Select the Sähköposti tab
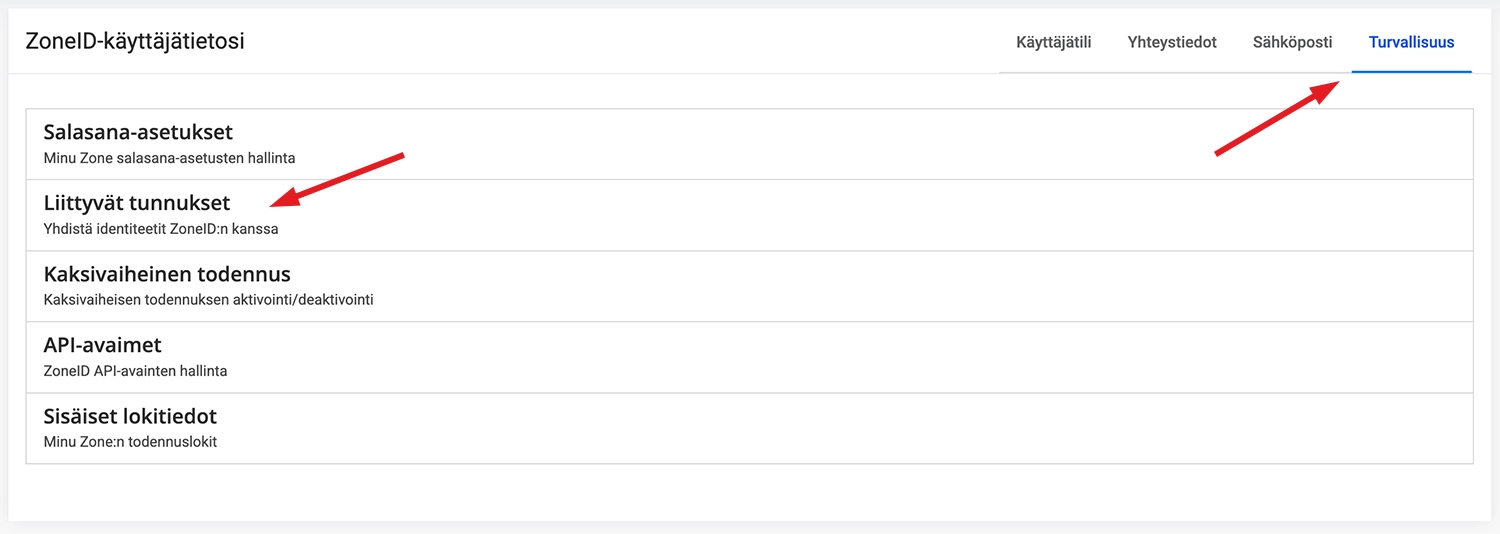The image size is (1500, 534). point(1292,42)
